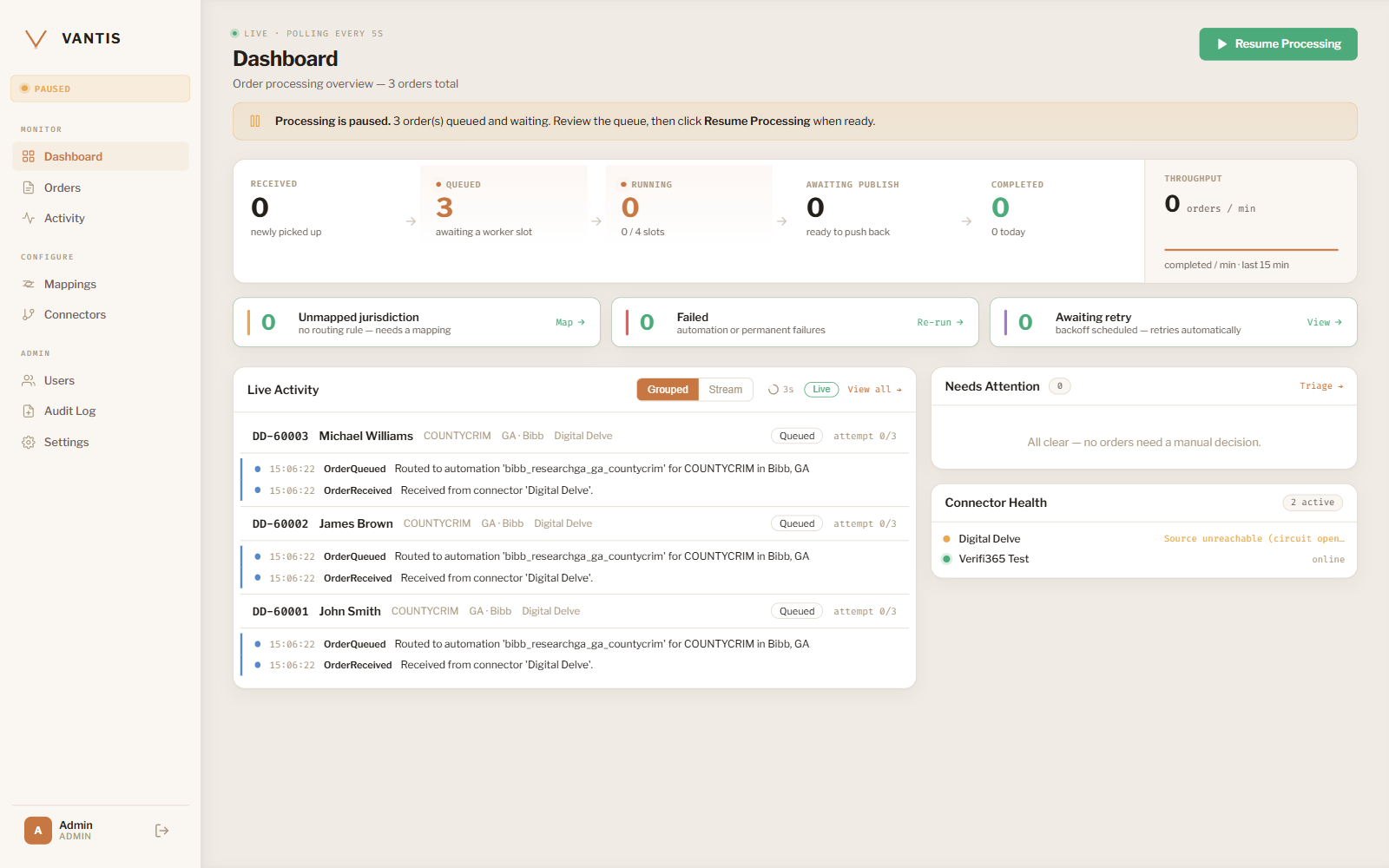1389x868 pixels.
Task: Click View all in Live Activity
Action: pyautogui.click(x=874, y=390)
